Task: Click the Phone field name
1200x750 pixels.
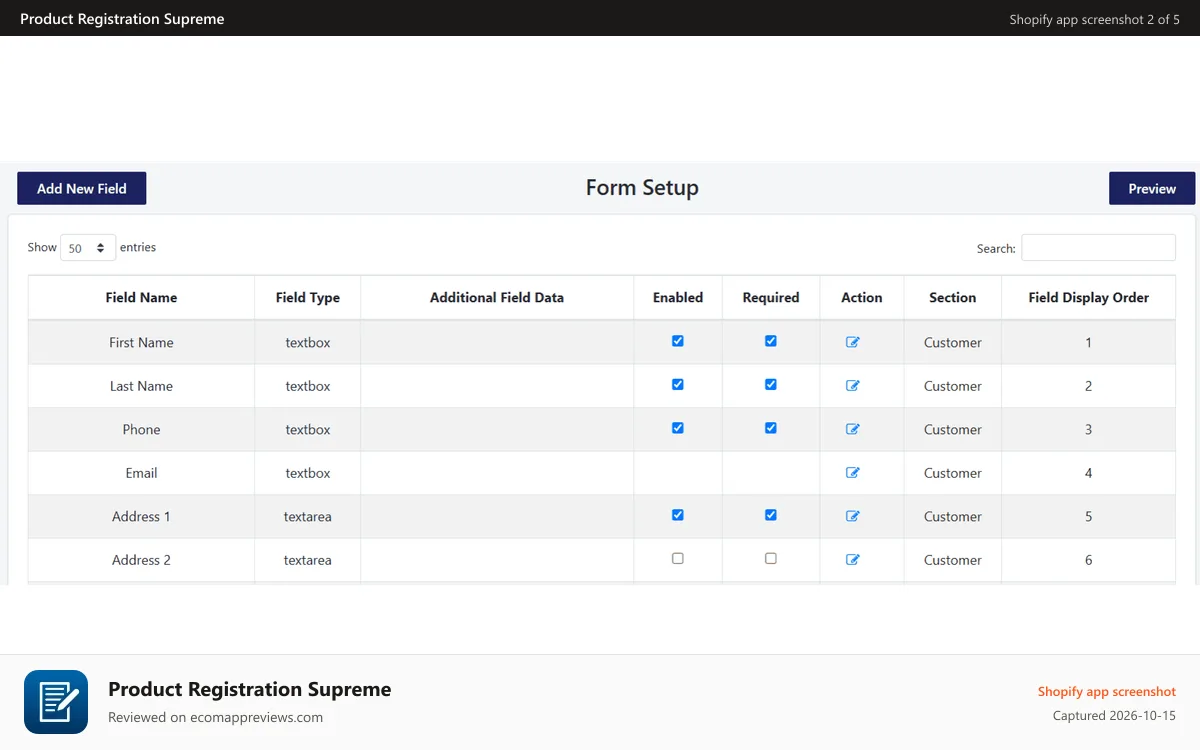Action: [x=141, y=429]
